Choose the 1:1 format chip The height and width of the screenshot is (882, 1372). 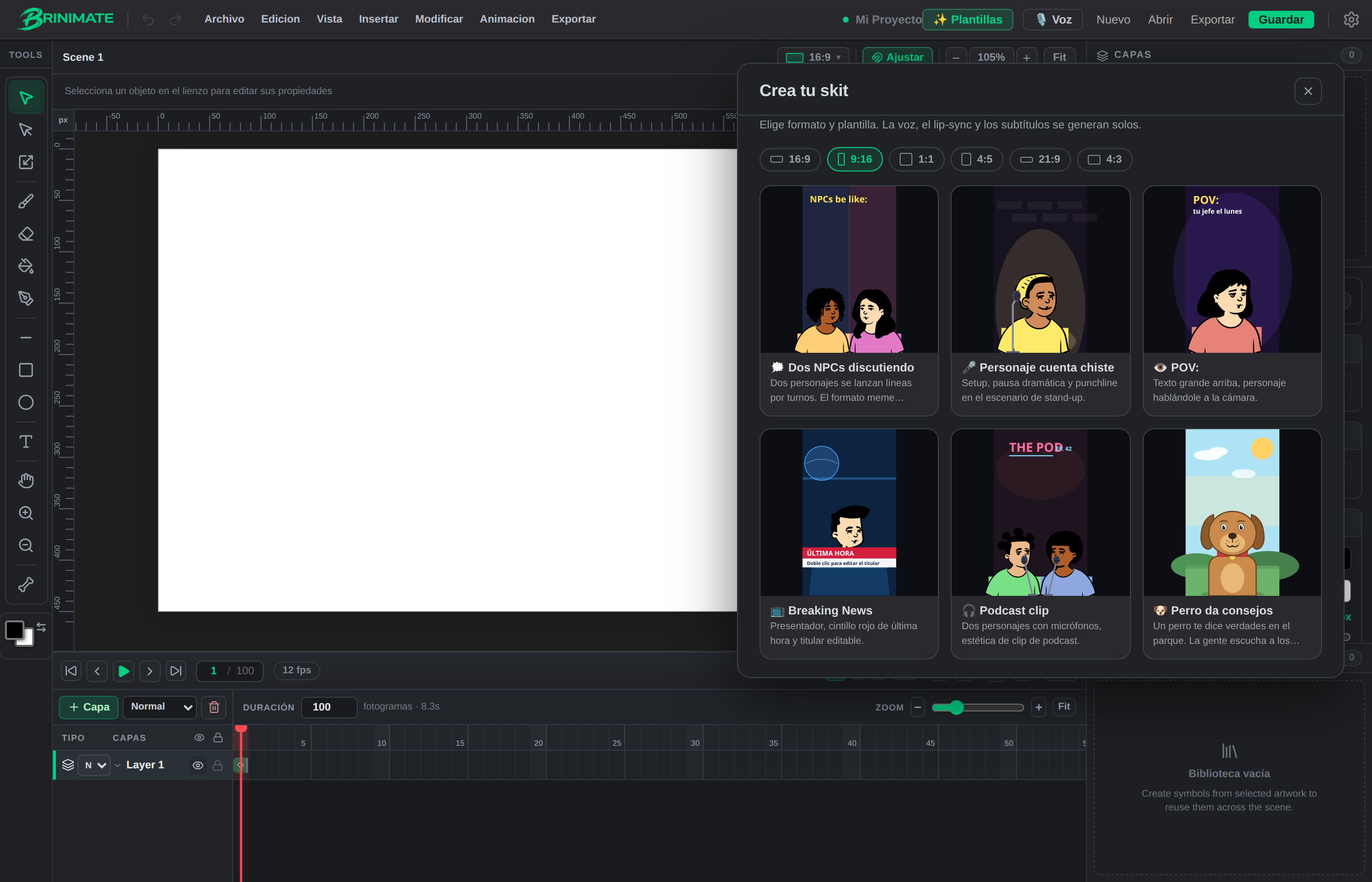coord(916,159)
